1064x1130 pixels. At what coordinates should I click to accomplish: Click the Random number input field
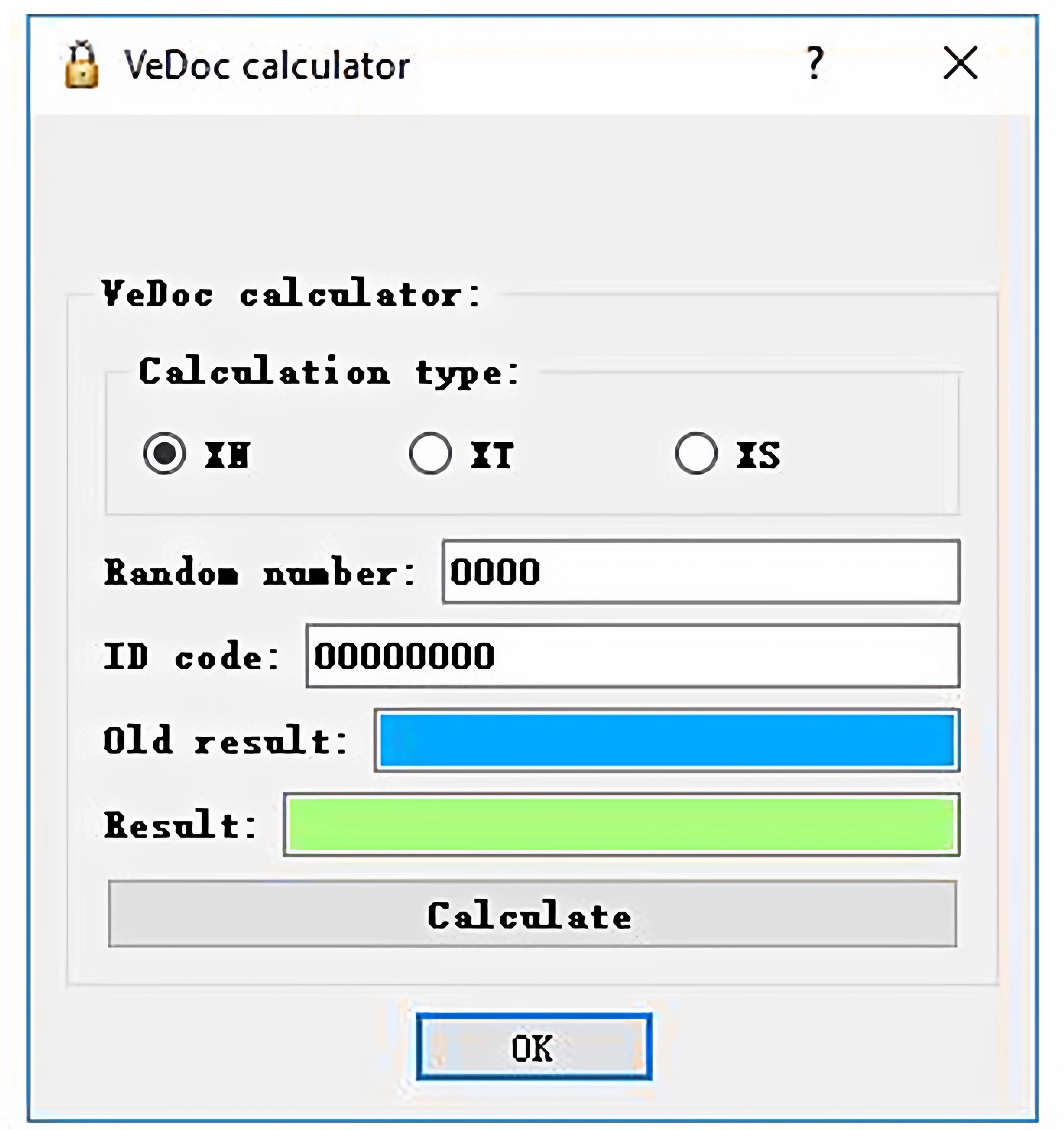pos(701,572)
